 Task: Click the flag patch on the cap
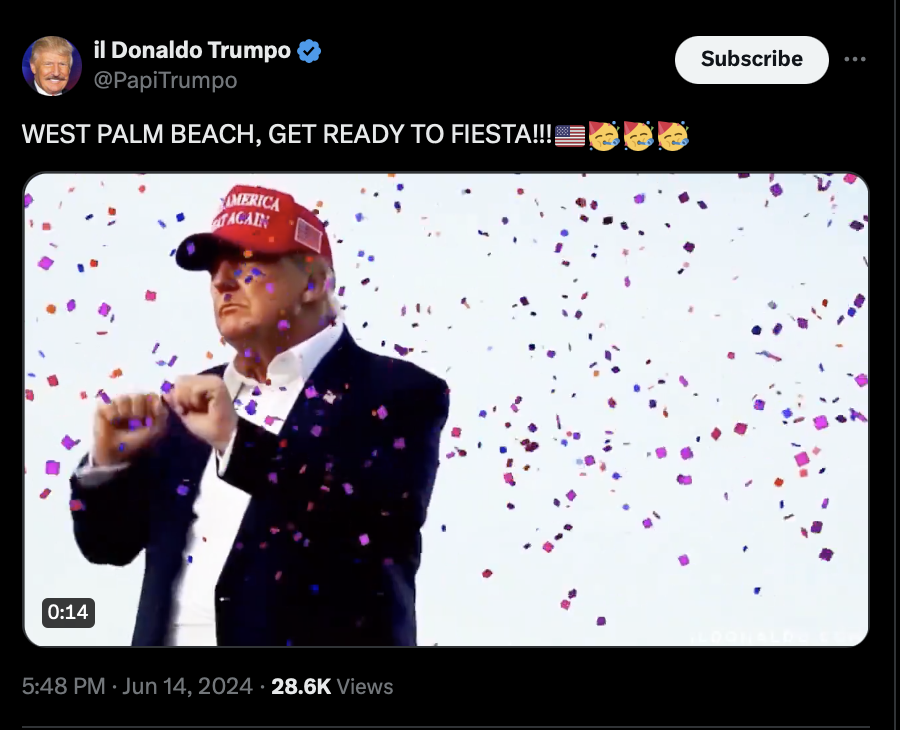point(309,234)
